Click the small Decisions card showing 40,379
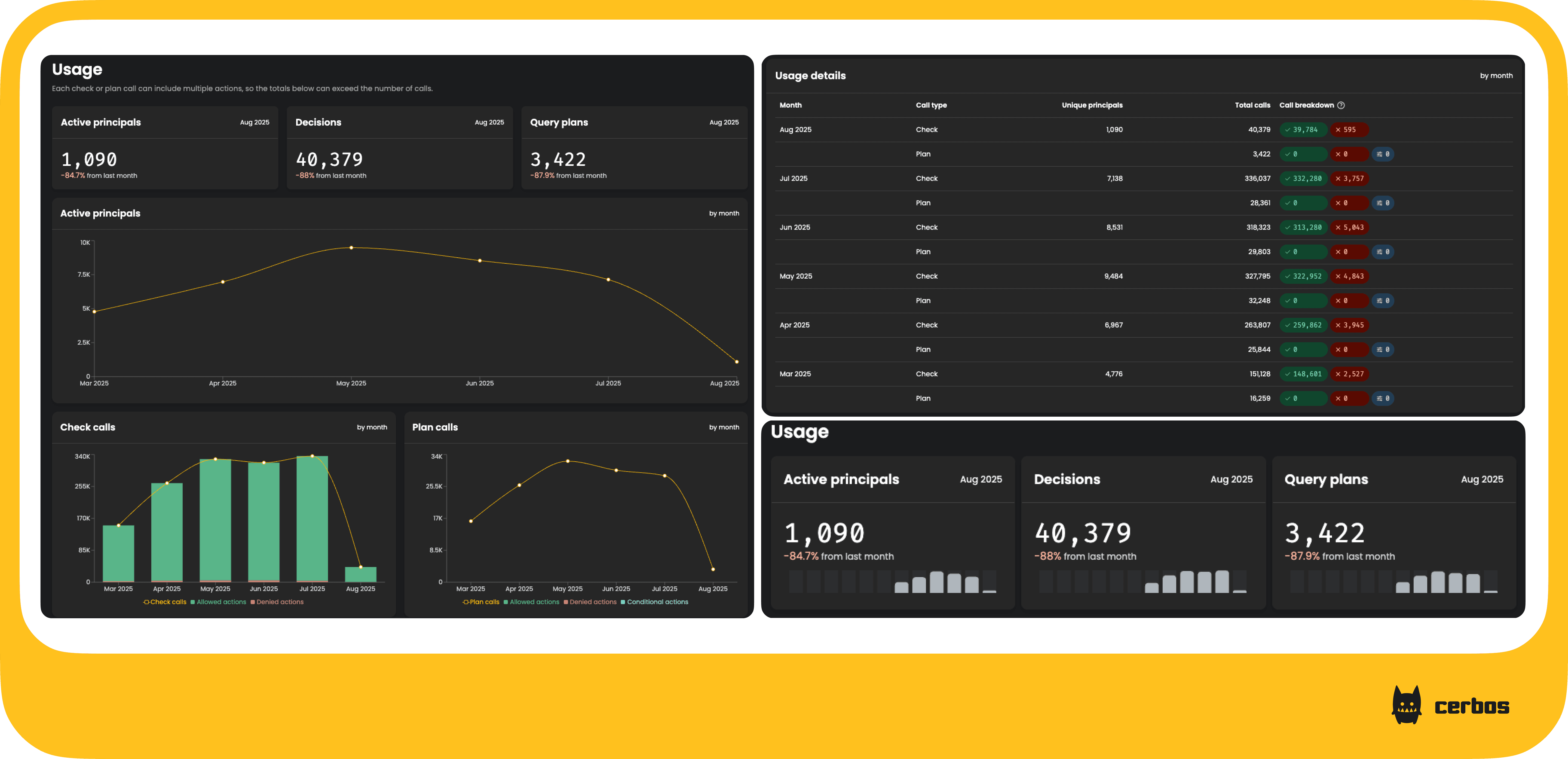1568x759 pixels. point(400,148)
